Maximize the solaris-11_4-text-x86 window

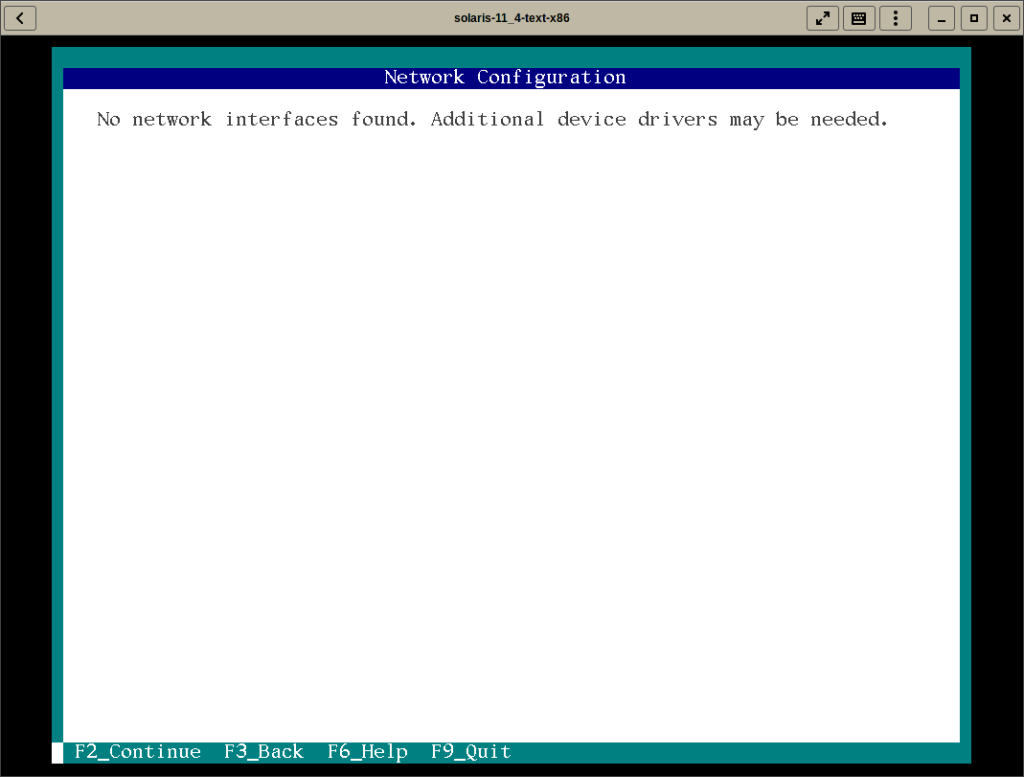[x=974, y=18]
